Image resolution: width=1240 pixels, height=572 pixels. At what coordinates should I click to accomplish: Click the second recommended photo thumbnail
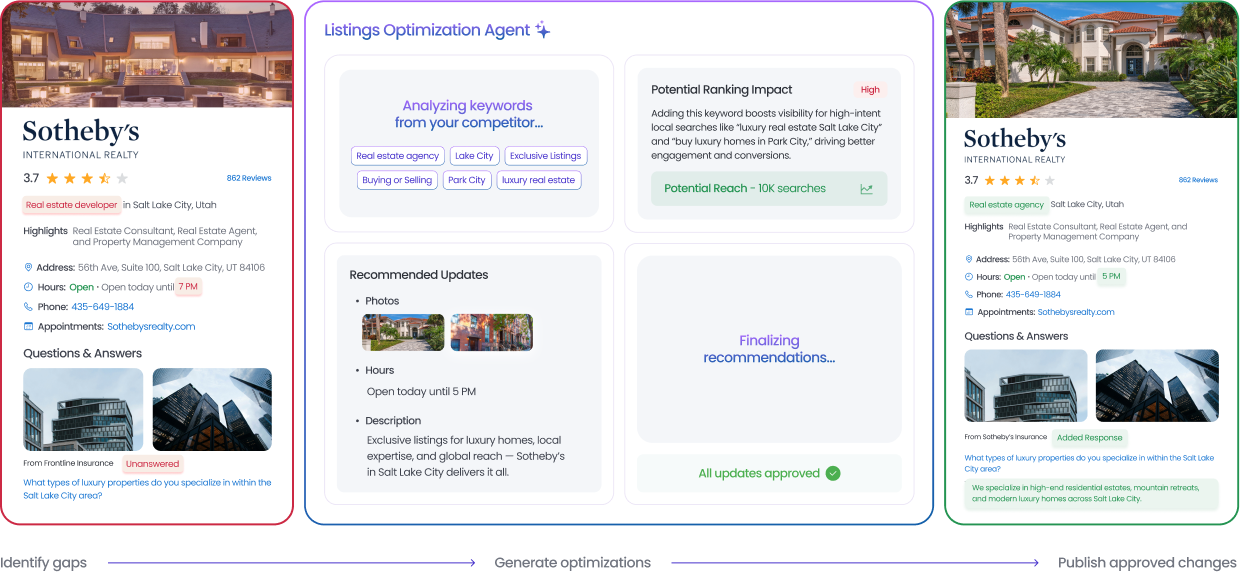491,332
